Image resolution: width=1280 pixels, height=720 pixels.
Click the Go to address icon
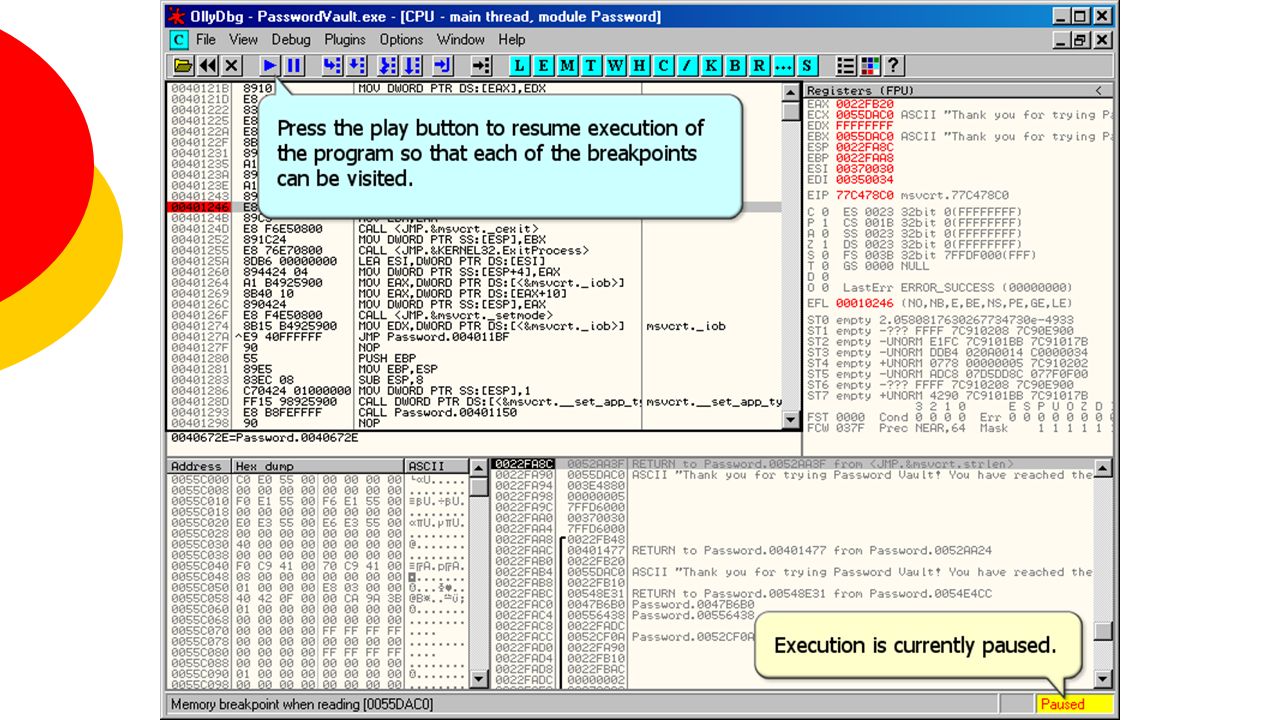point(481,65)
